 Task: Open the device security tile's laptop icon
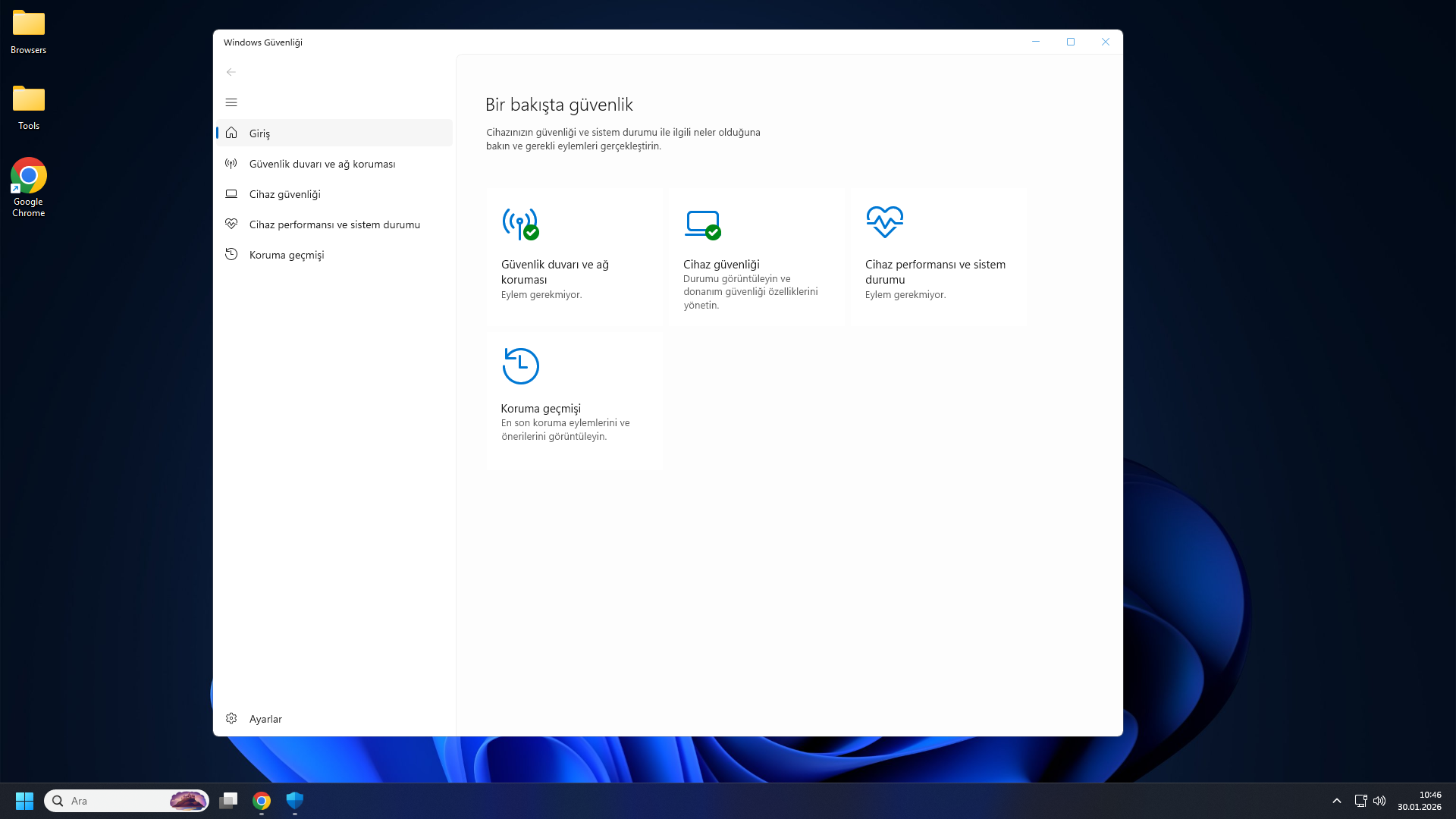click(x=703, y=224)
